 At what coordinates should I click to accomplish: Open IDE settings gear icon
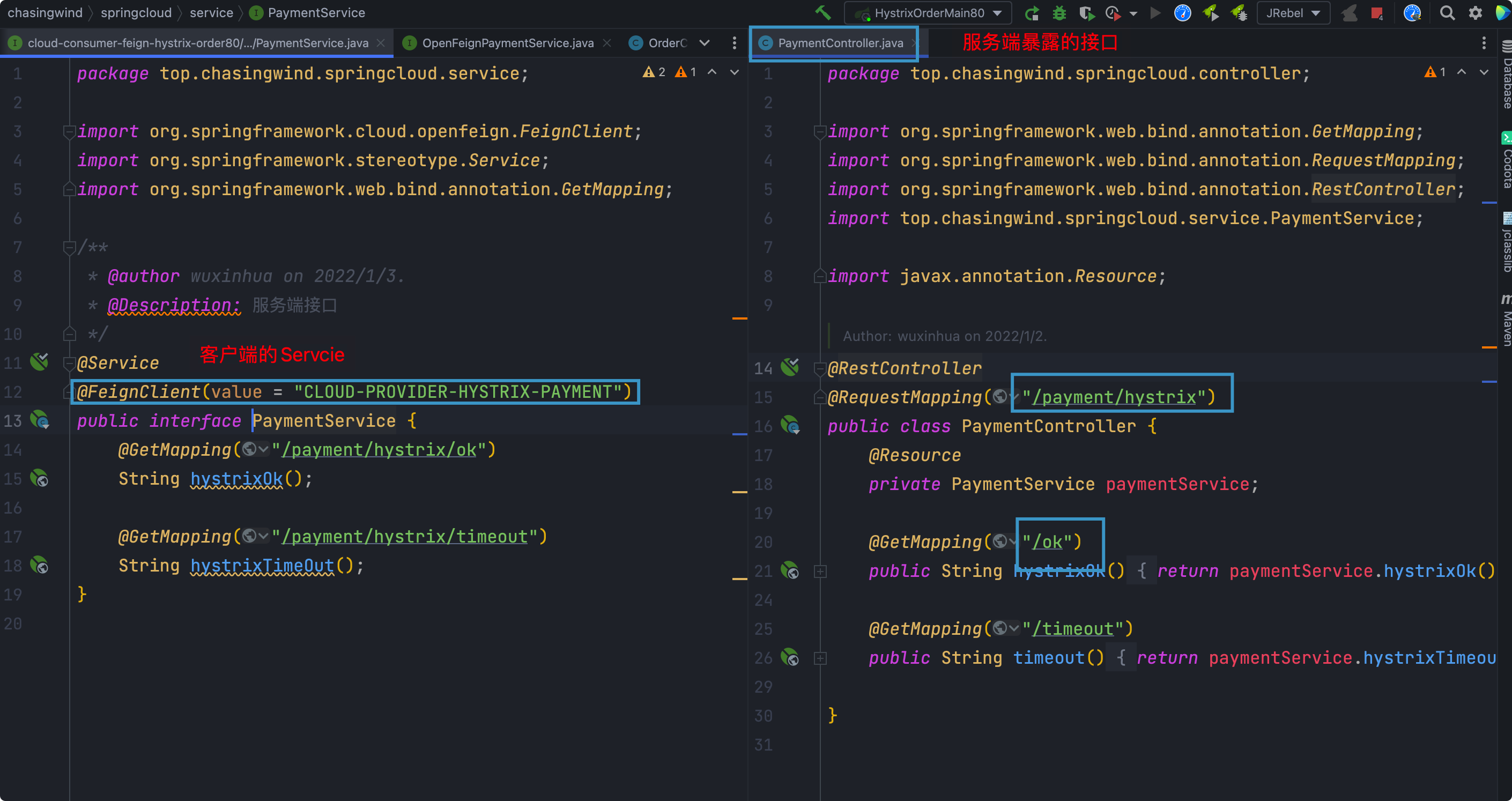[1475, 12]
